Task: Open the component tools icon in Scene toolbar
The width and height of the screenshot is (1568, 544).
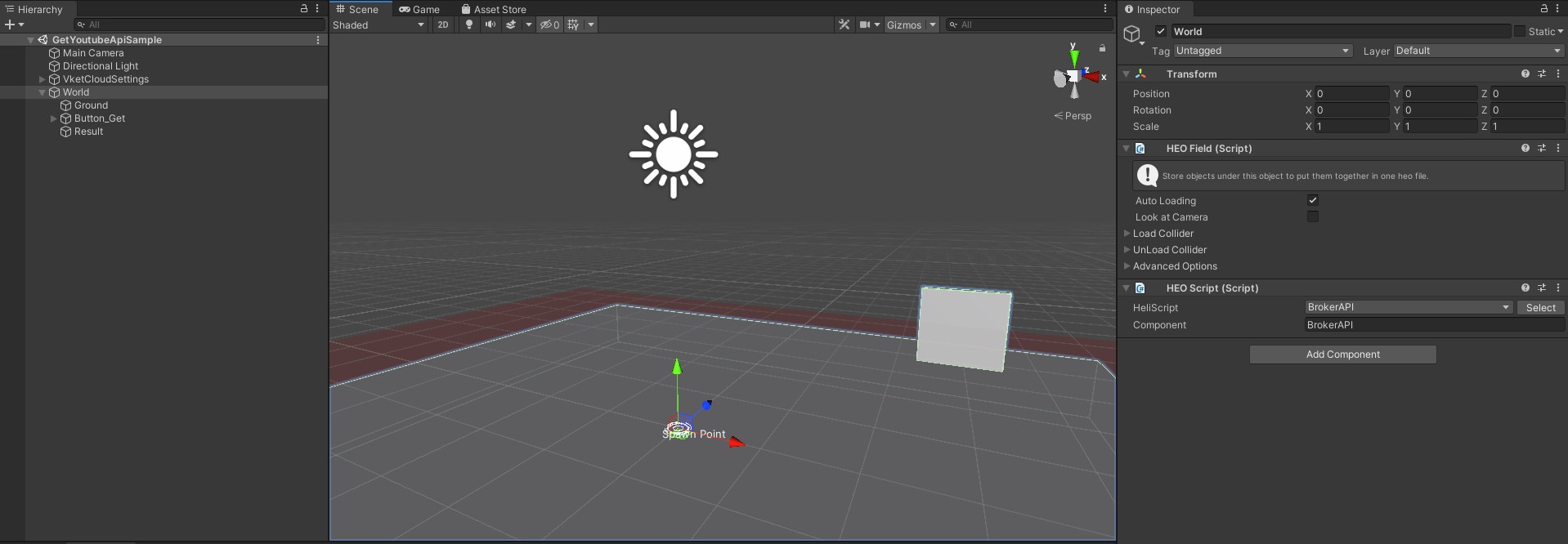Action: tap(844, 25)
